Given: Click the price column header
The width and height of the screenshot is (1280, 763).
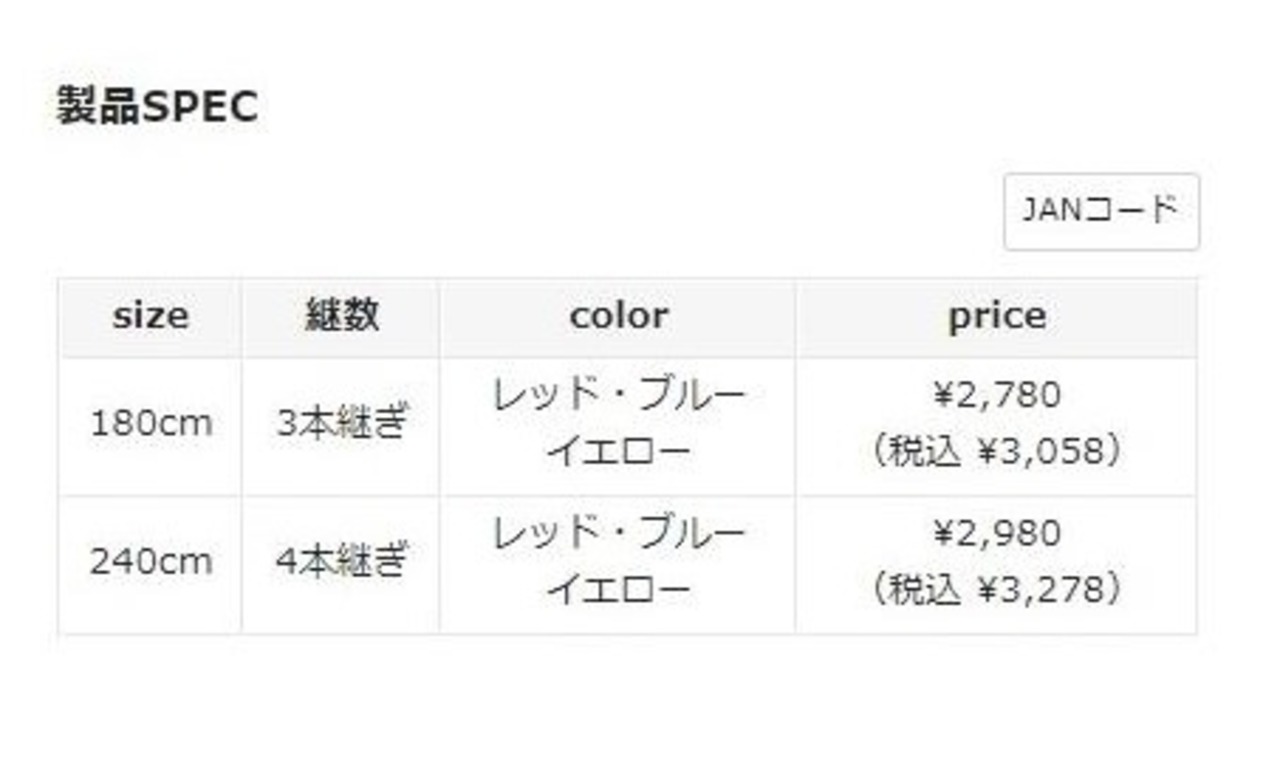Looking at the screenshot, I should tap(996, 317).
